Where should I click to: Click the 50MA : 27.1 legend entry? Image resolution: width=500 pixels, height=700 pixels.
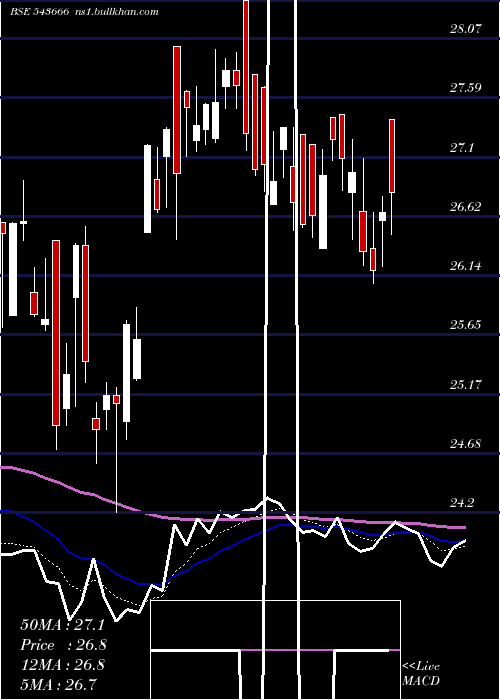pos(62,625)
